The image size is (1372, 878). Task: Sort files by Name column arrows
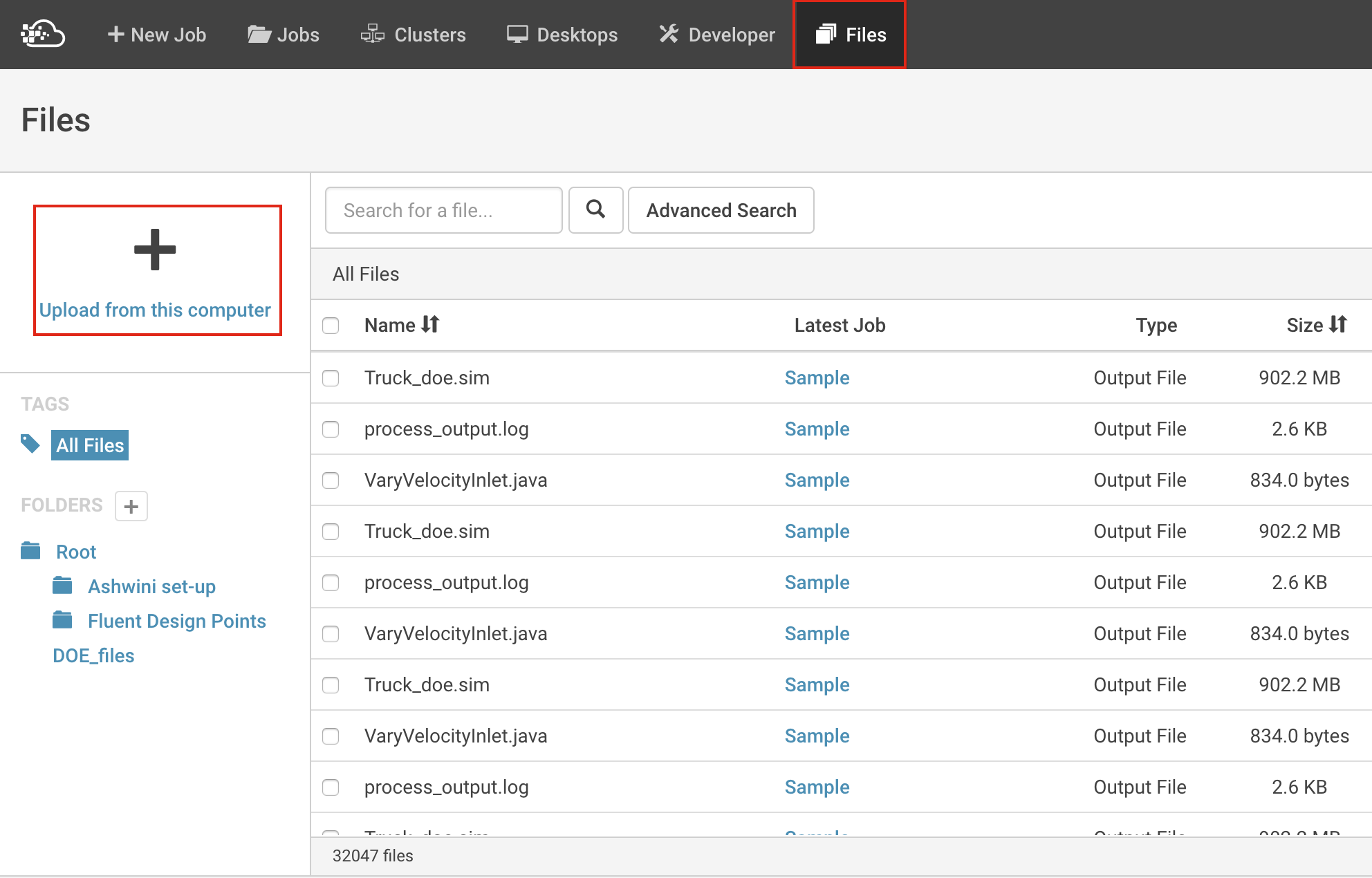(430, 324)
